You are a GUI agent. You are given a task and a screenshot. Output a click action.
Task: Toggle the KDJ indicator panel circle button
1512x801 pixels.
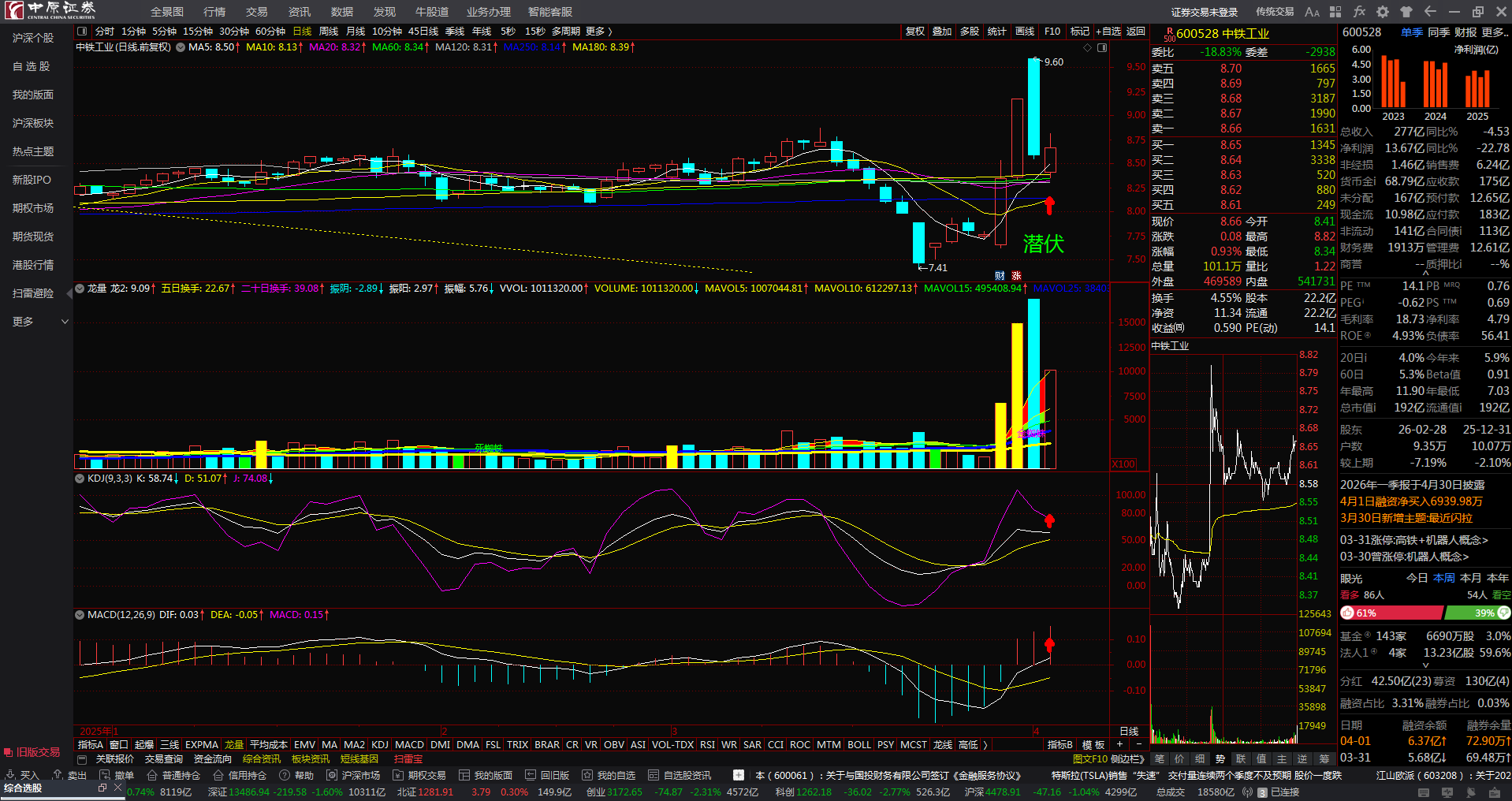click(x=80, y=479)
